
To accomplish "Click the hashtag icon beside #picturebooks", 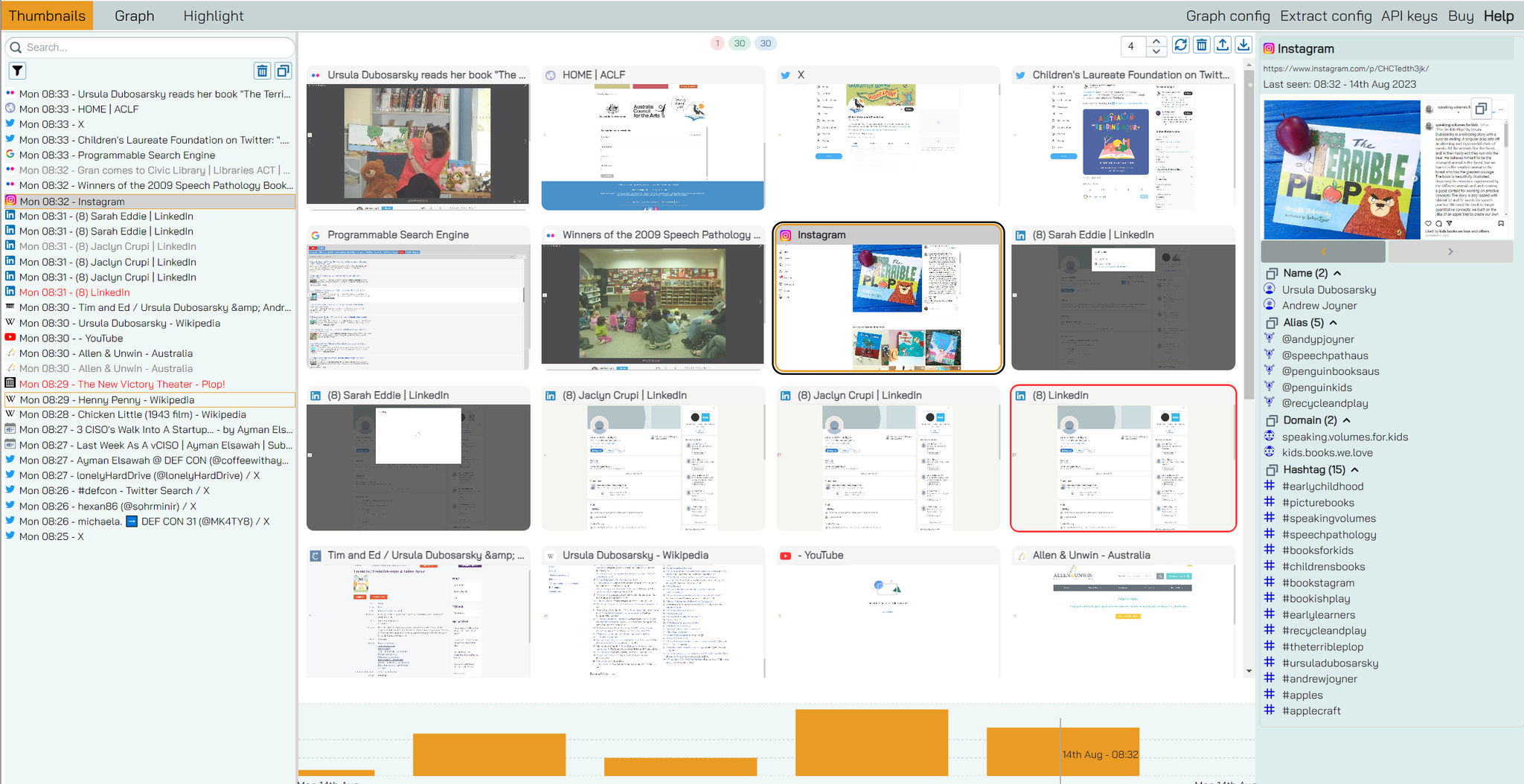I will click(x=1270, y=502).
